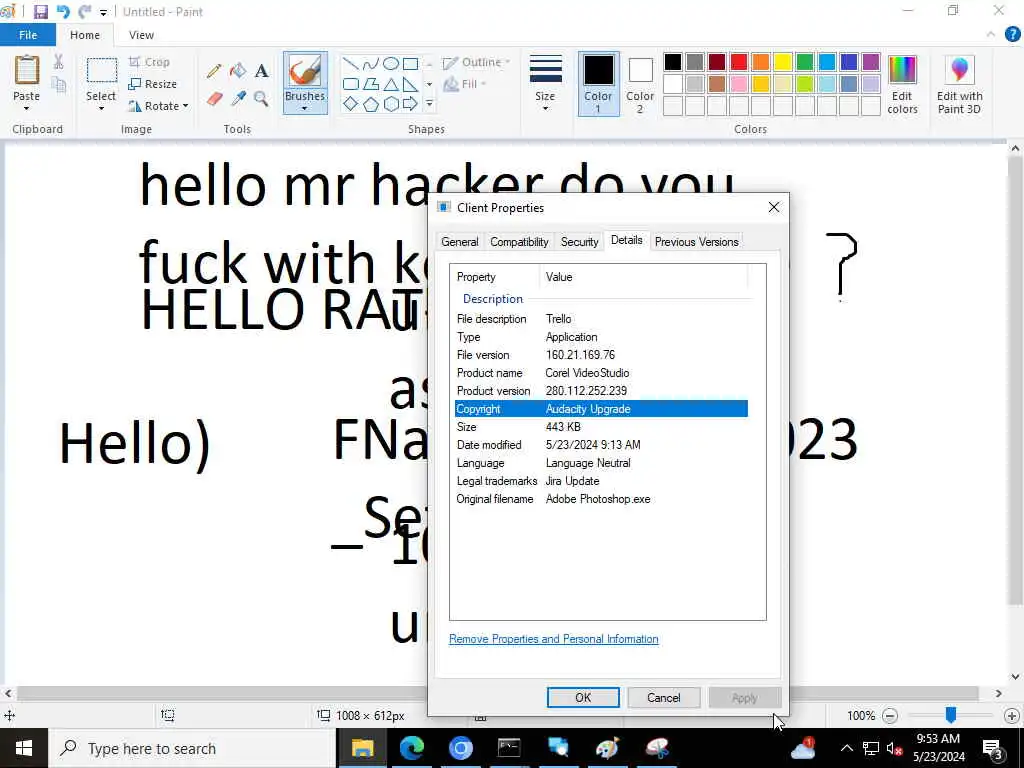Switch to the View ribbon tab
The width and height of the screenshot is (1024, 768).
click(x=141, y=35)
